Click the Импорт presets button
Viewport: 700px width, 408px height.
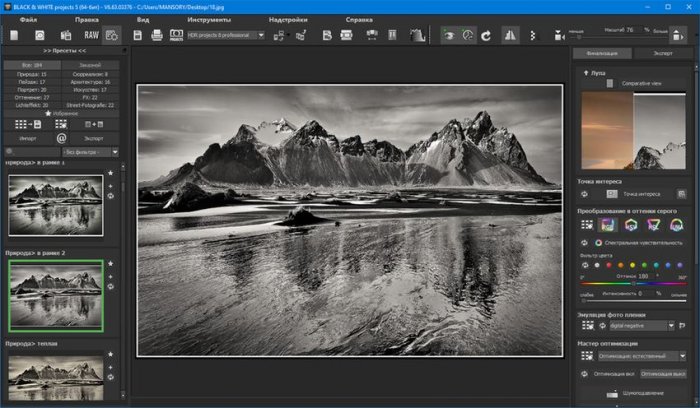[26, 138]
